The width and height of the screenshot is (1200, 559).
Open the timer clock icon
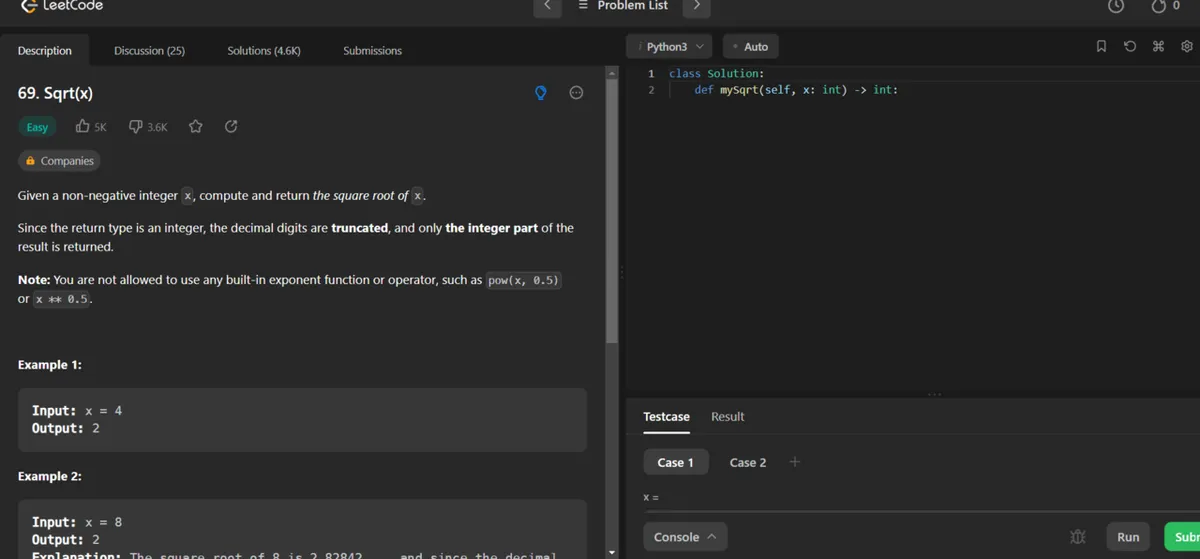(x=1117, y=6)
